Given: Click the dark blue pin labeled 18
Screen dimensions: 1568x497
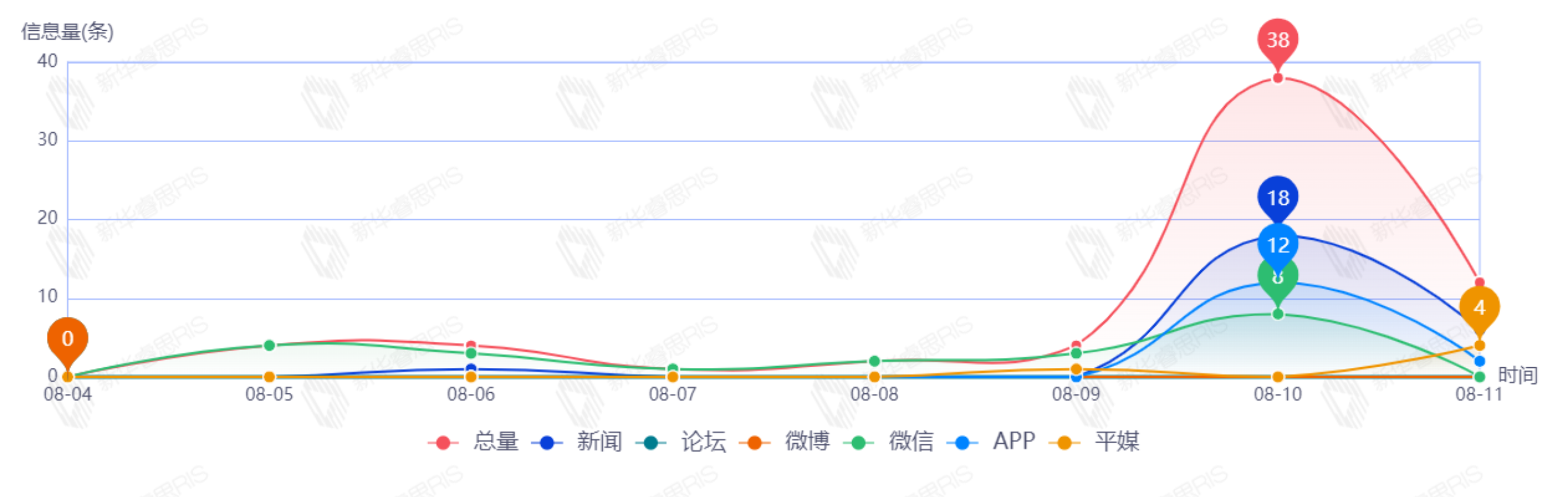Looking at the screenshot, I should pos(1278,198).
